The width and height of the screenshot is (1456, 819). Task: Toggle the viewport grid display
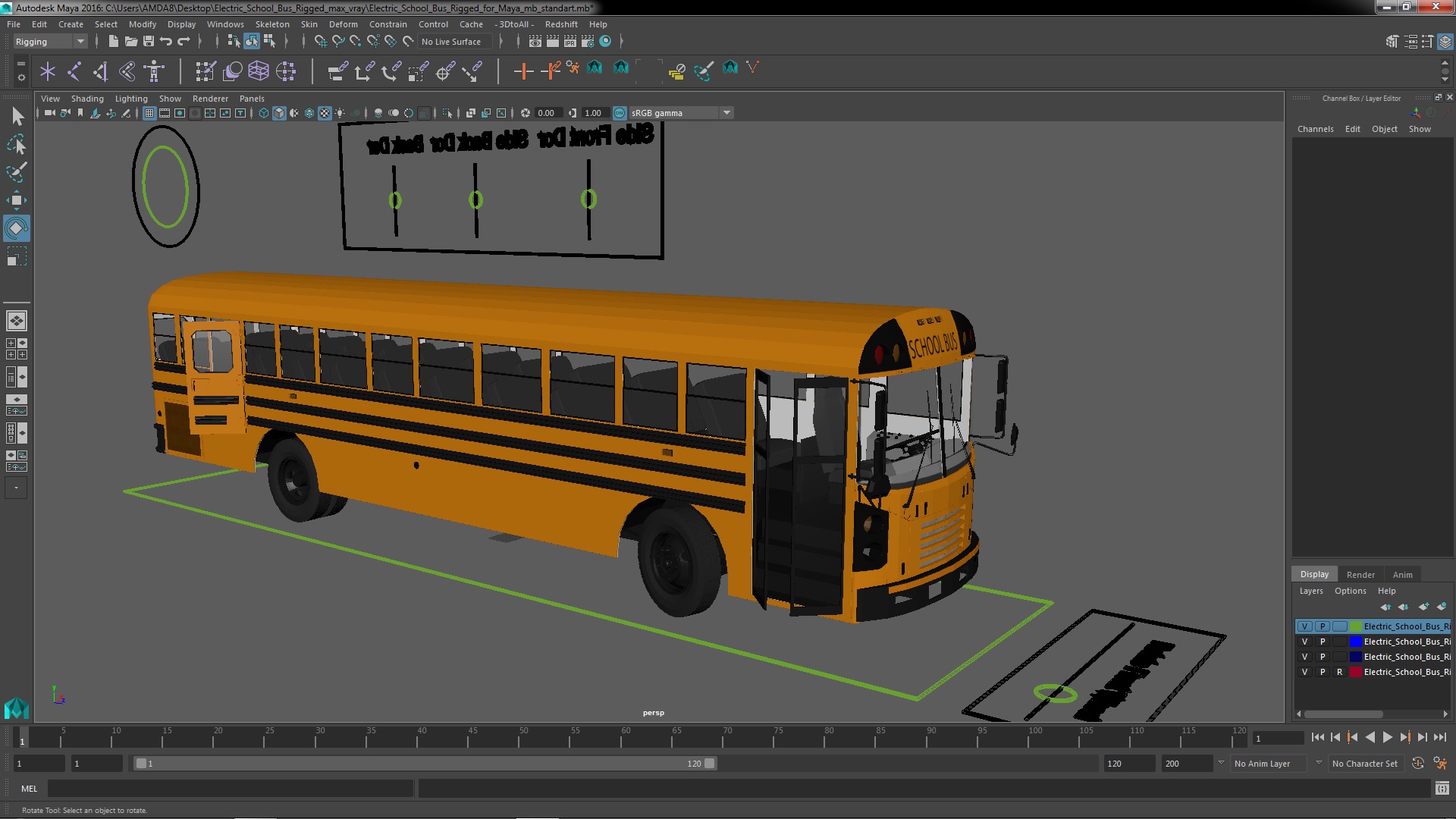coord(149,113)
